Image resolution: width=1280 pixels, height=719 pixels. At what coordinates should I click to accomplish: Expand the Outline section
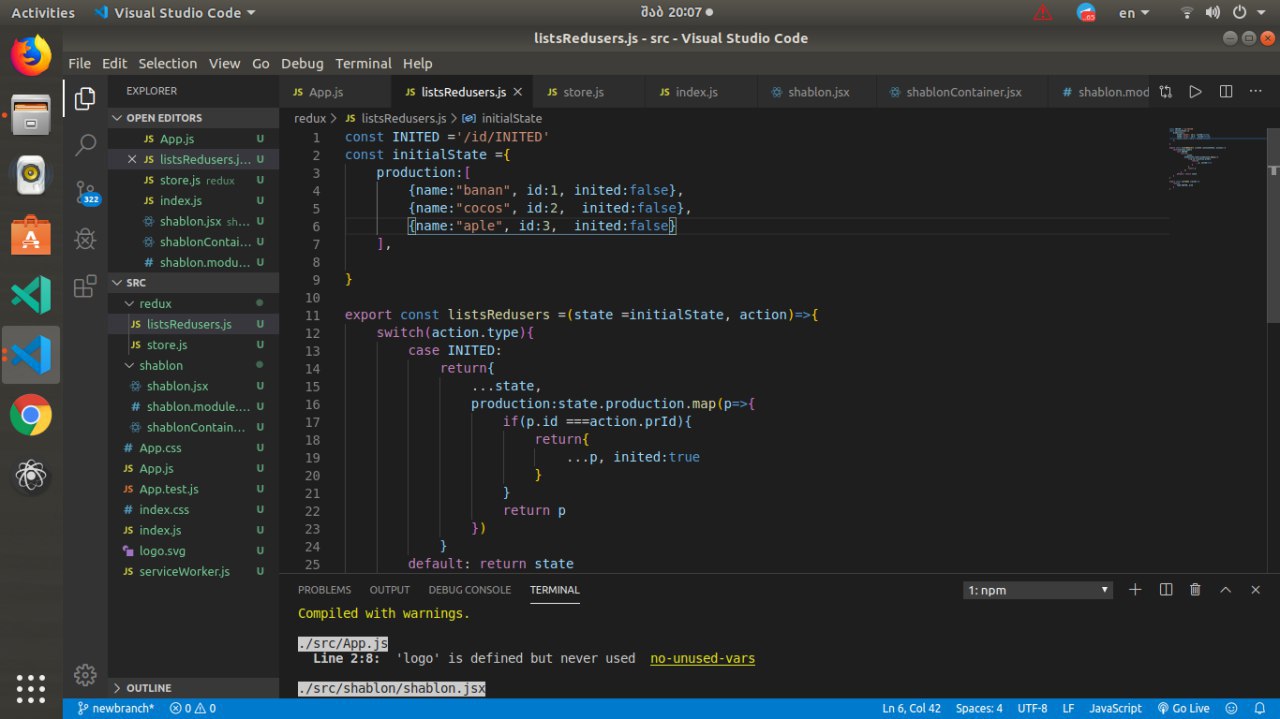coord(148,688)
